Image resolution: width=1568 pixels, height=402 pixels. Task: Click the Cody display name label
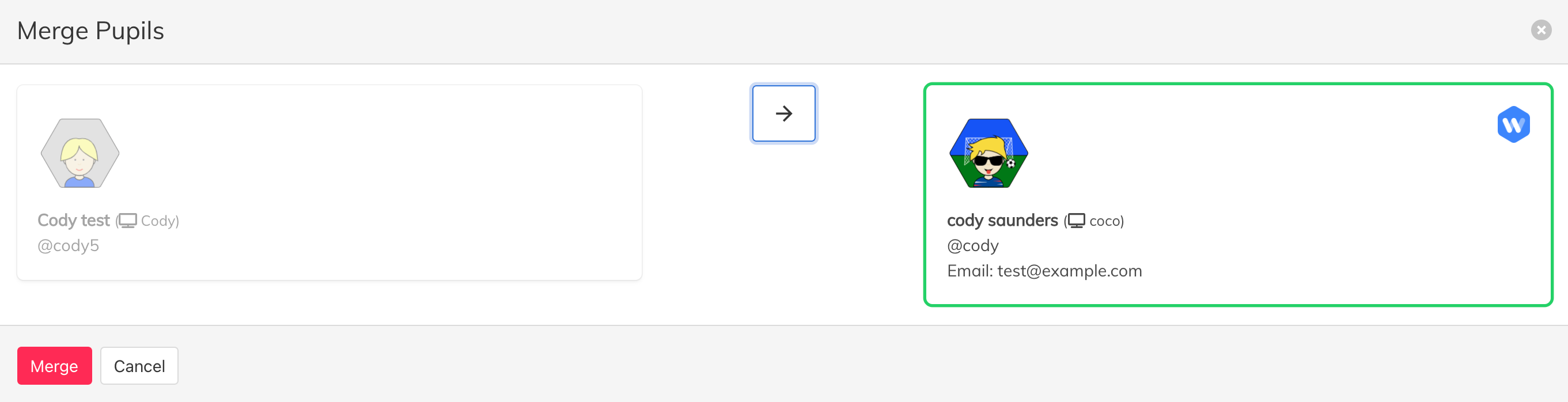pos(158,221)
